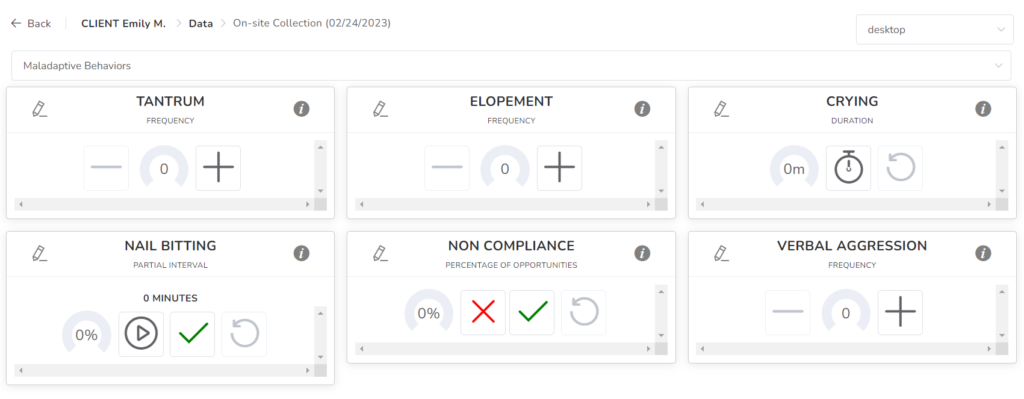Edit the Tantrum behavior with pencil icon
The height and width of the screenshot is (399, 1024).
[40, 109]
